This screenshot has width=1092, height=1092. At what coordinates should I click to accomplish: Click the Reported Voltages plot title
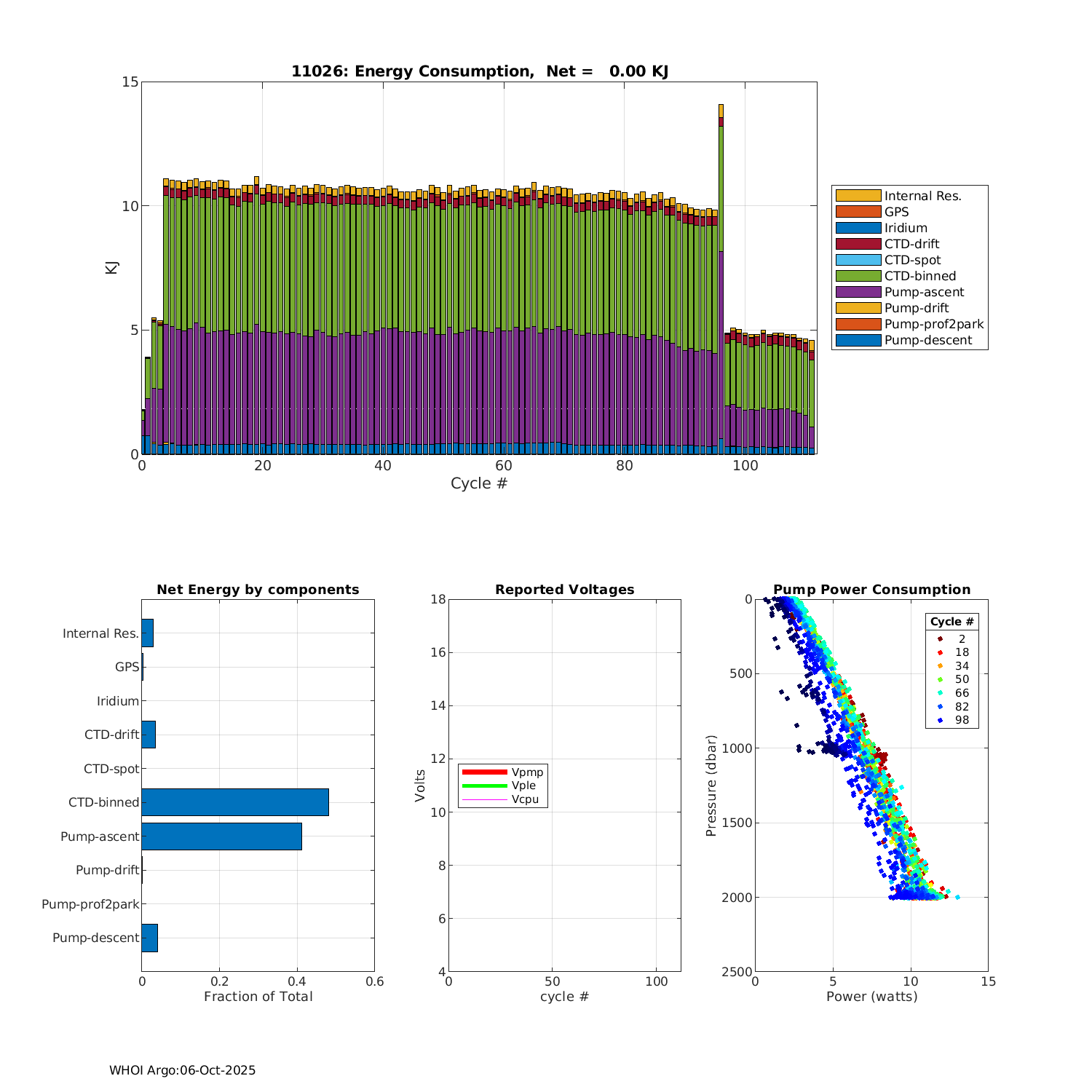(x=564, y=590)
